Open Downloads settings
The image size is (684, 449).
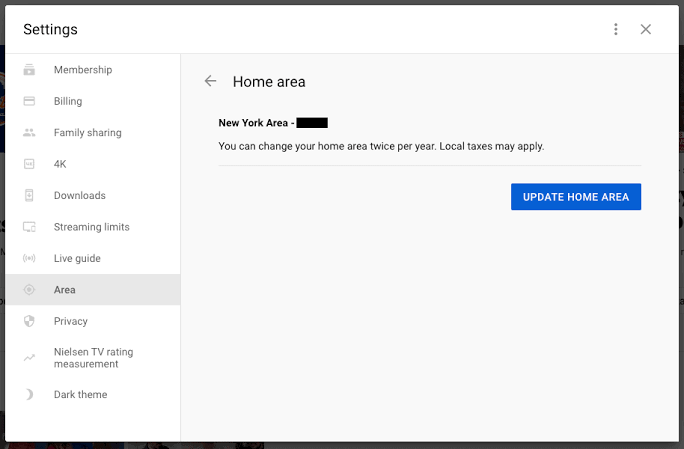(93, 195)
